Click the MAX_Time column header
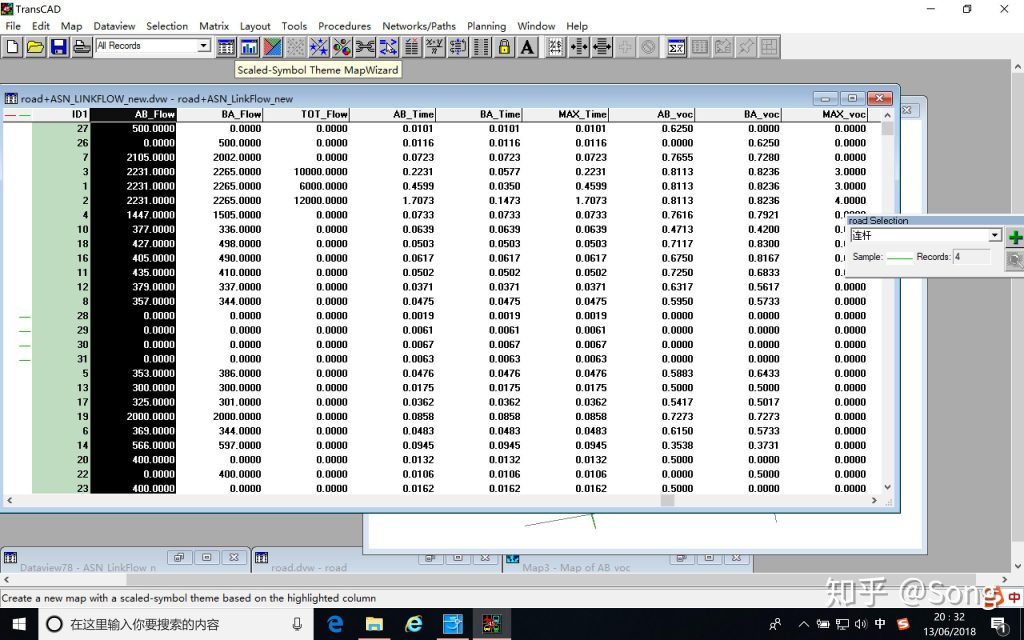1024x640 pixels. pyautogui.click(x=565, y=114)
